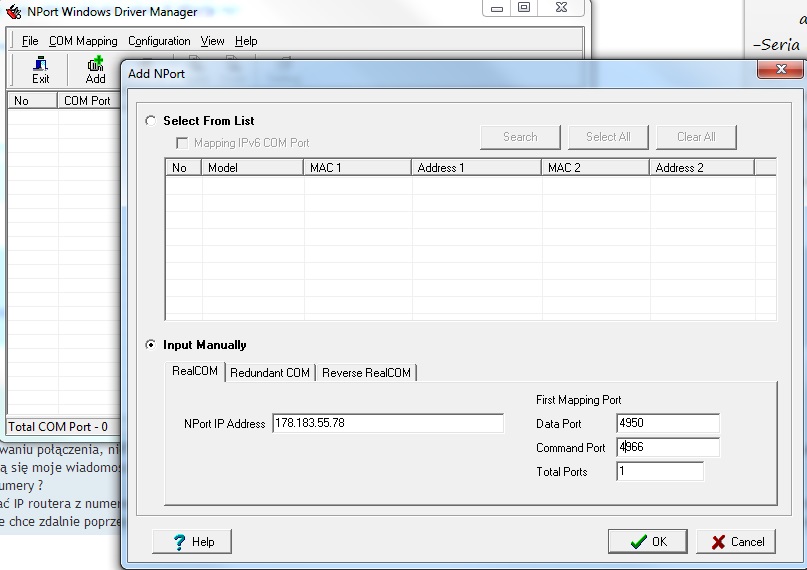807x570 pixels.
Task: Click the MAC 1 column header
Action: pos(358,168)
